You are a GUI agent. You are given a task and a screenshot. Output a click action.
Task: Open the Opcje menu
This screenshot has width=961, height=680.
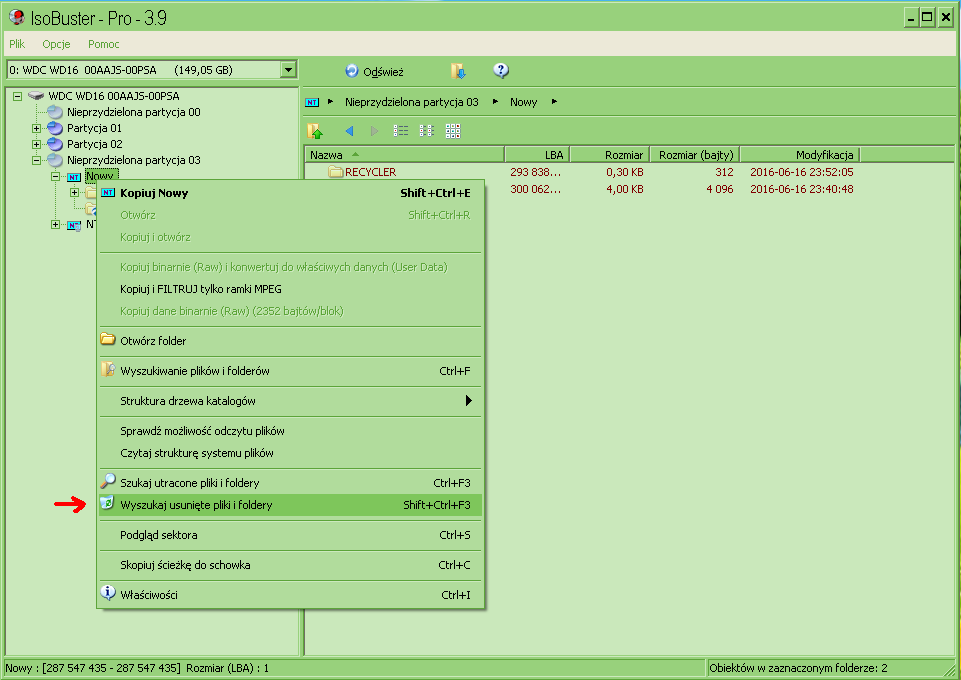coord(56,44)
